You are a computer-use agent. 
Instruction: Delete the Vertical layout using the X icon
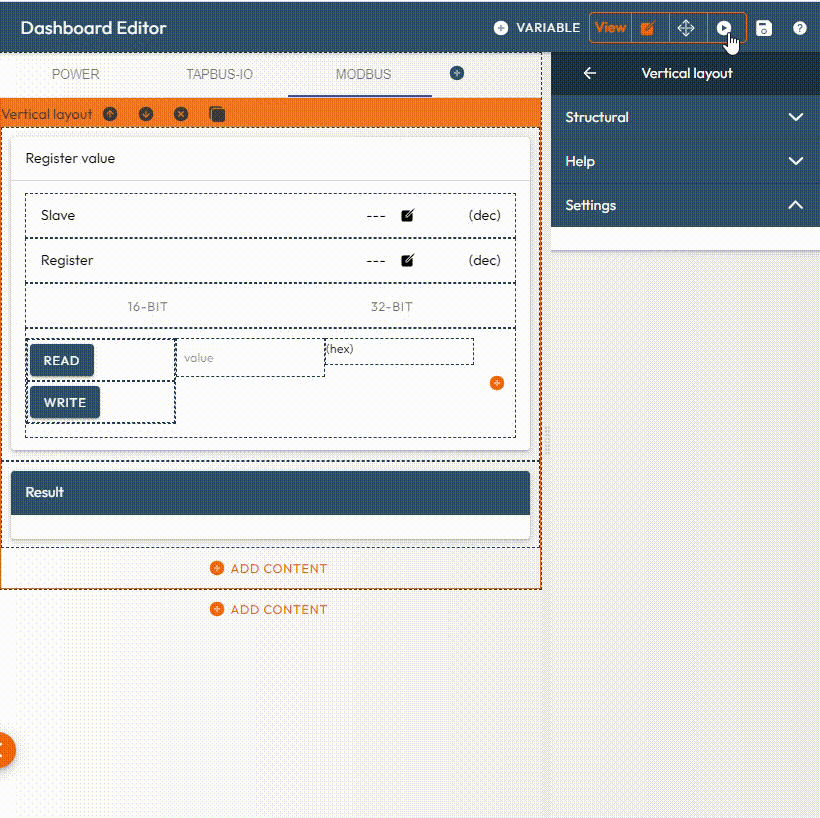tap(181, 114)
